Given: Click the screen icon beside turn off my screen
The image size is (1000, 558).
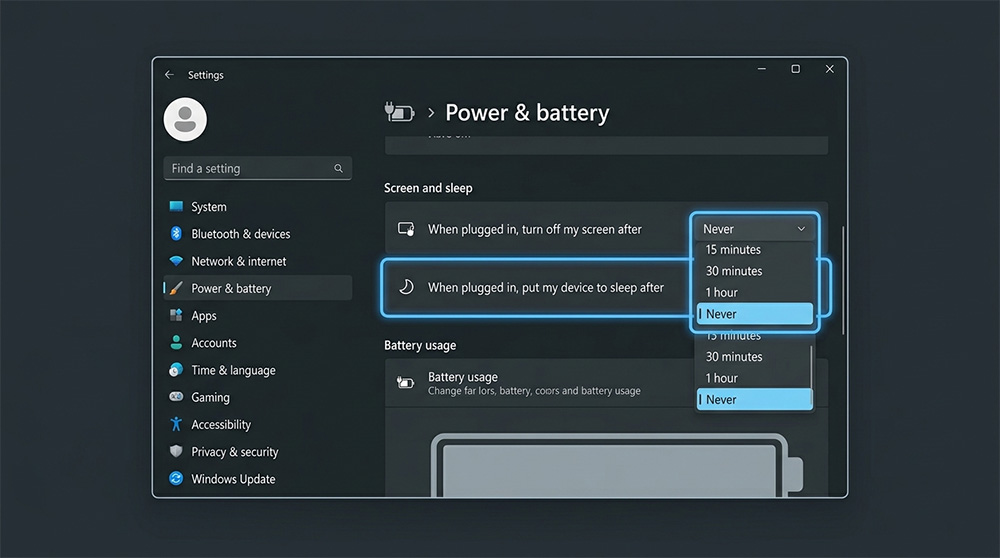Looking at the screenshot, I should (406, 229).
